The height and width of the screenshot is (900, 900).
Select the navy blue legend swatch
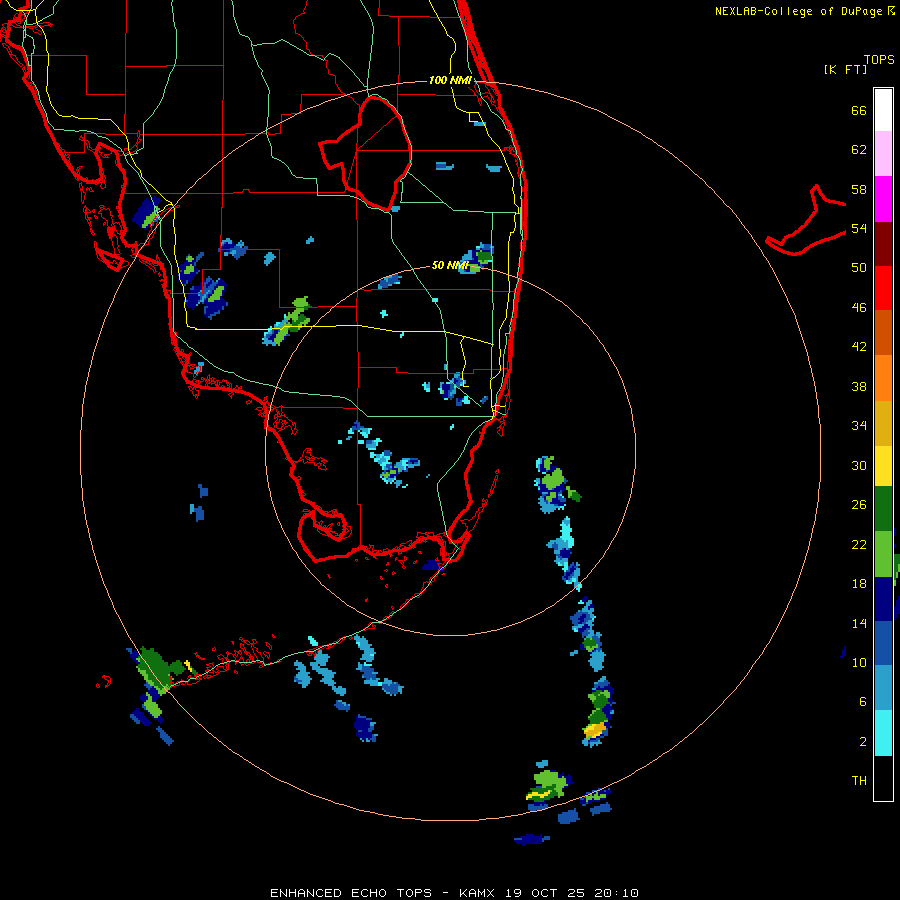[883, 599]
